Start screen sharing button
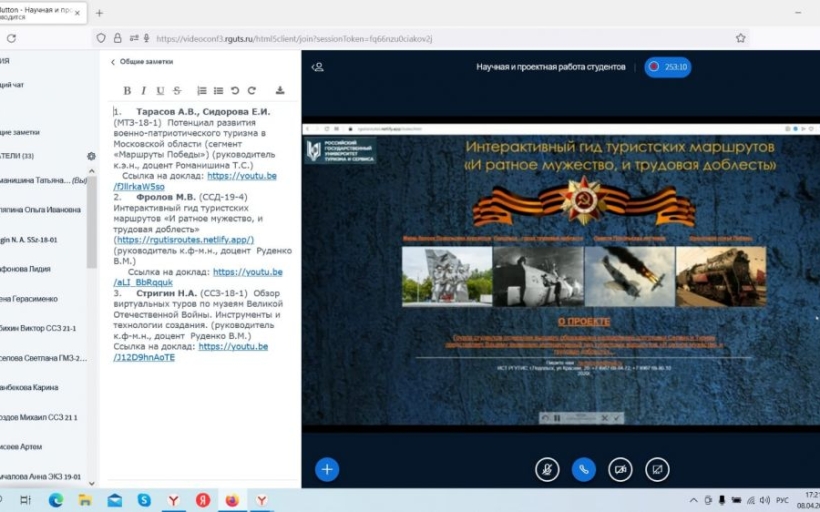The image size is (820, 512). click(x=657, y=469)
